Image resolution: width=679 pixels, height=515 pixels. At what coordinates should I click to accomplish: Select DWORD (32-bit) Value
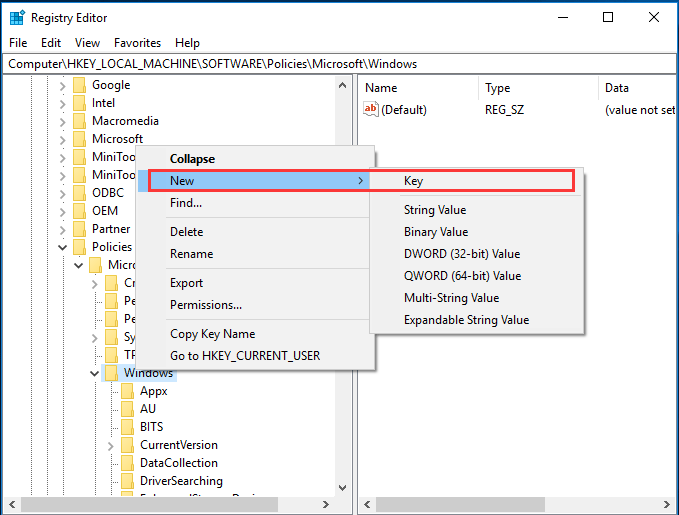tap(476, 254)
